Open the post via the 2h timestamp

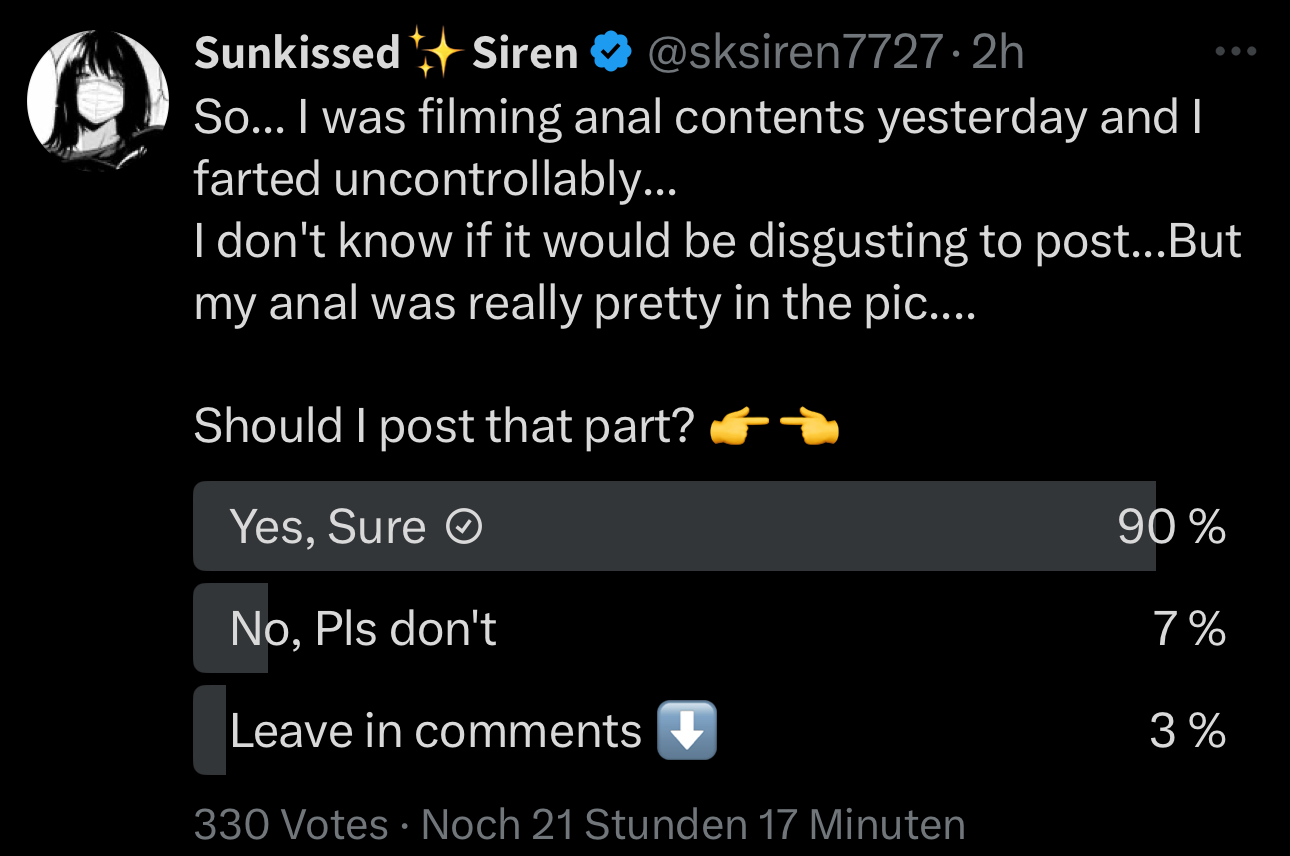click(x=998, y=52)
